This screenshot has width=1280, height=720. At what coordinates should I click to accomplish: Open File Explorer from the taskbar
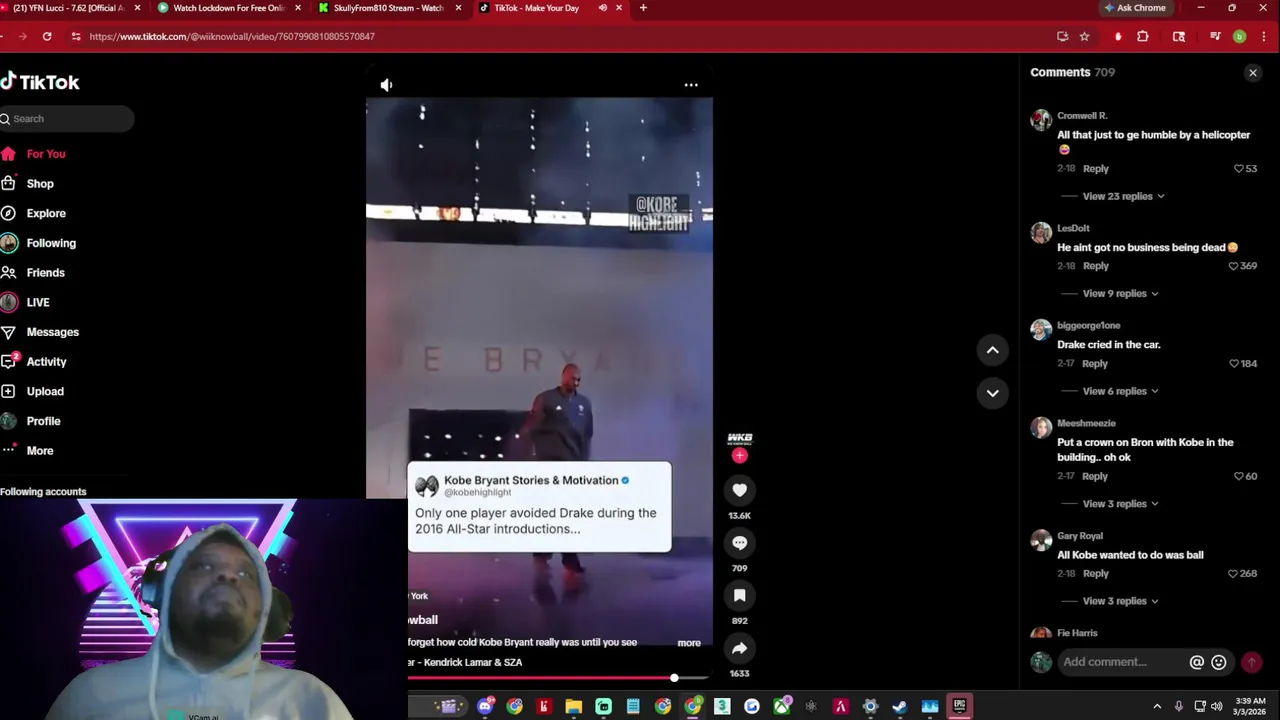tap(573, 707)
